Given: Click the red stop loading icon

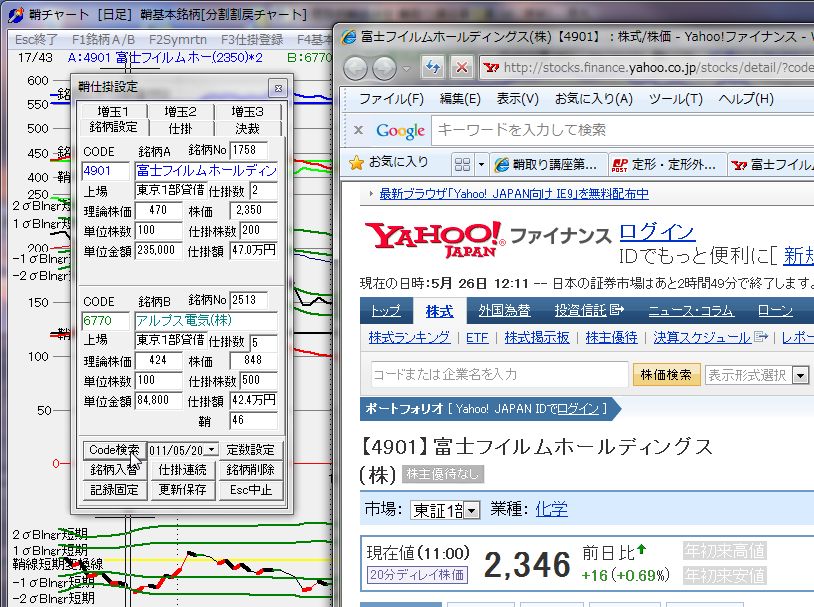Looking at the screenshot, I should point(462,67).
